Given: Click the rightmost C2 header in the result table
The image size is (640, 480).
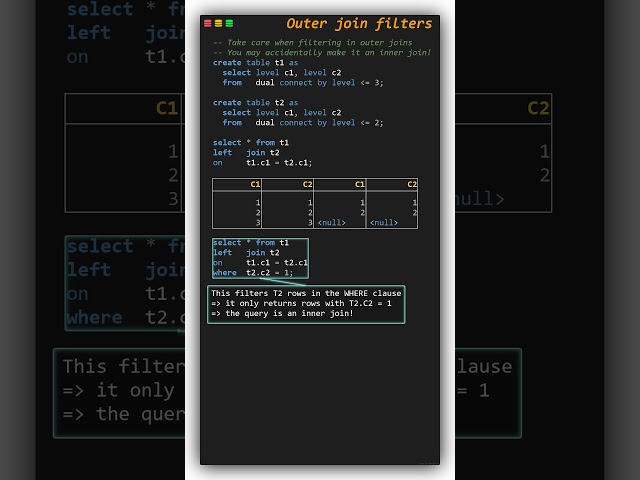Looking at the screenshot, I should pyautogui.click(x=412, y=184).
